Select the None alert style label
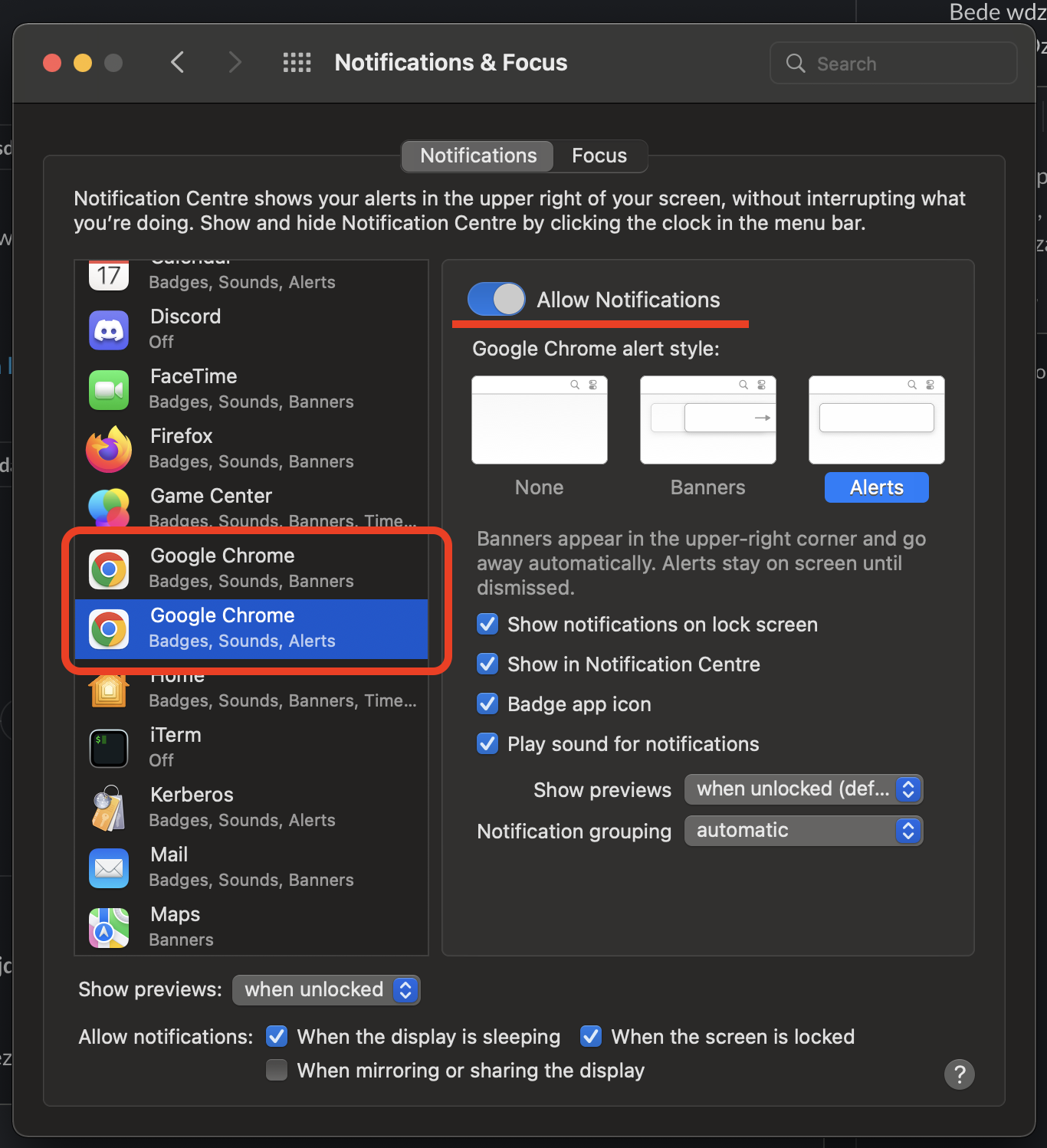This screenshot has height=1148, width=1047. (x=539, y=487)
